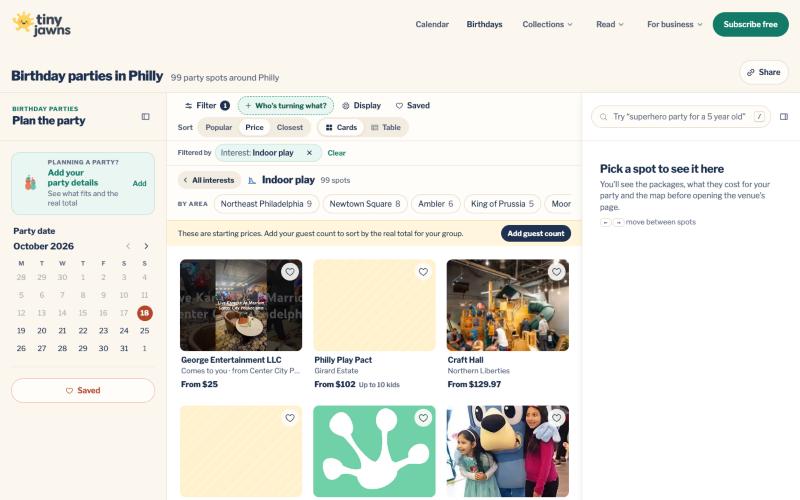This screenshot has width=800, height=500.
Task: Open Saved list in left sidebar
Action: point(83,390)
